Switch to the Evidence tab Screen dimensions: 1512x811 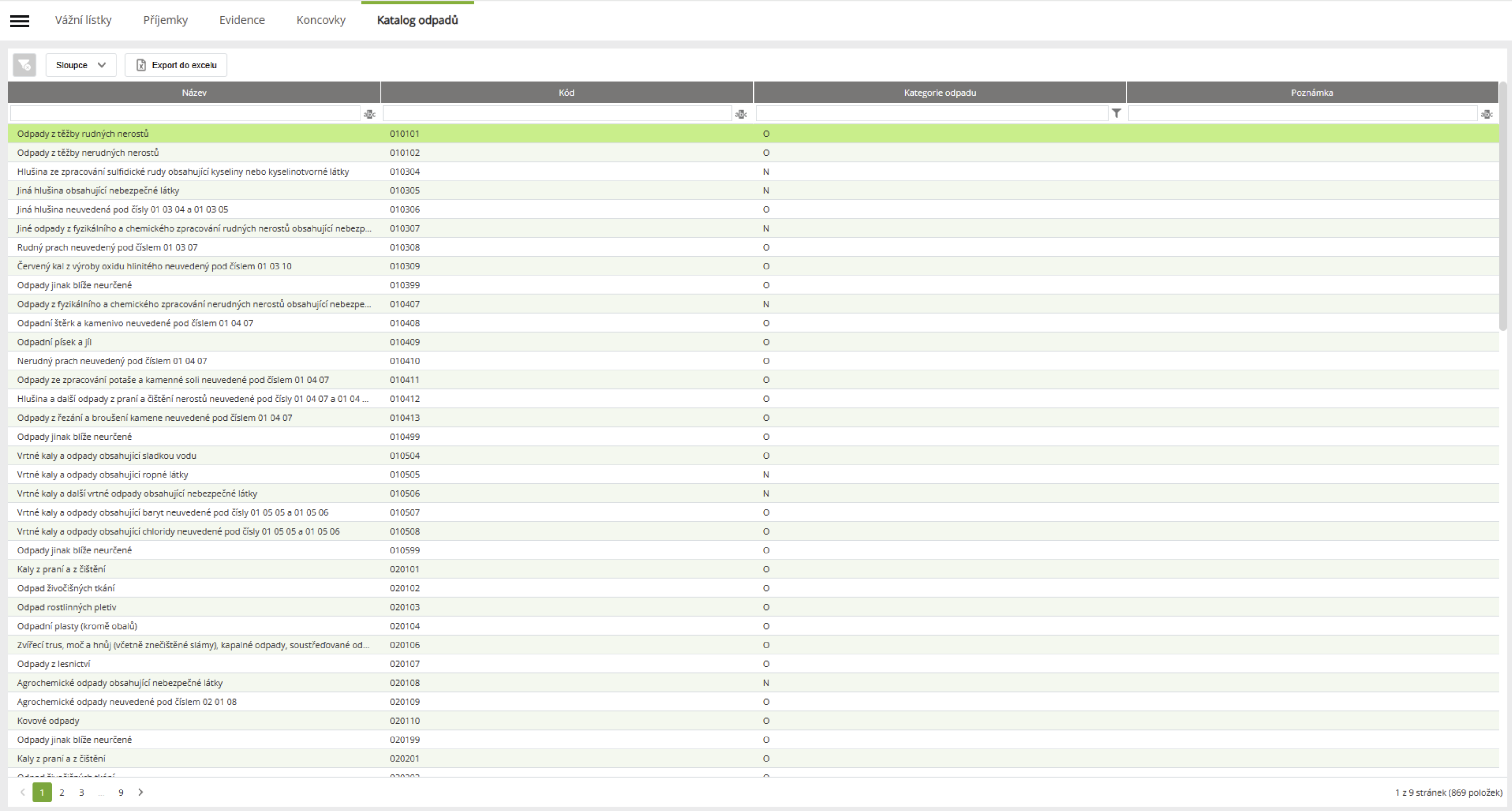[x=242, y=21]
